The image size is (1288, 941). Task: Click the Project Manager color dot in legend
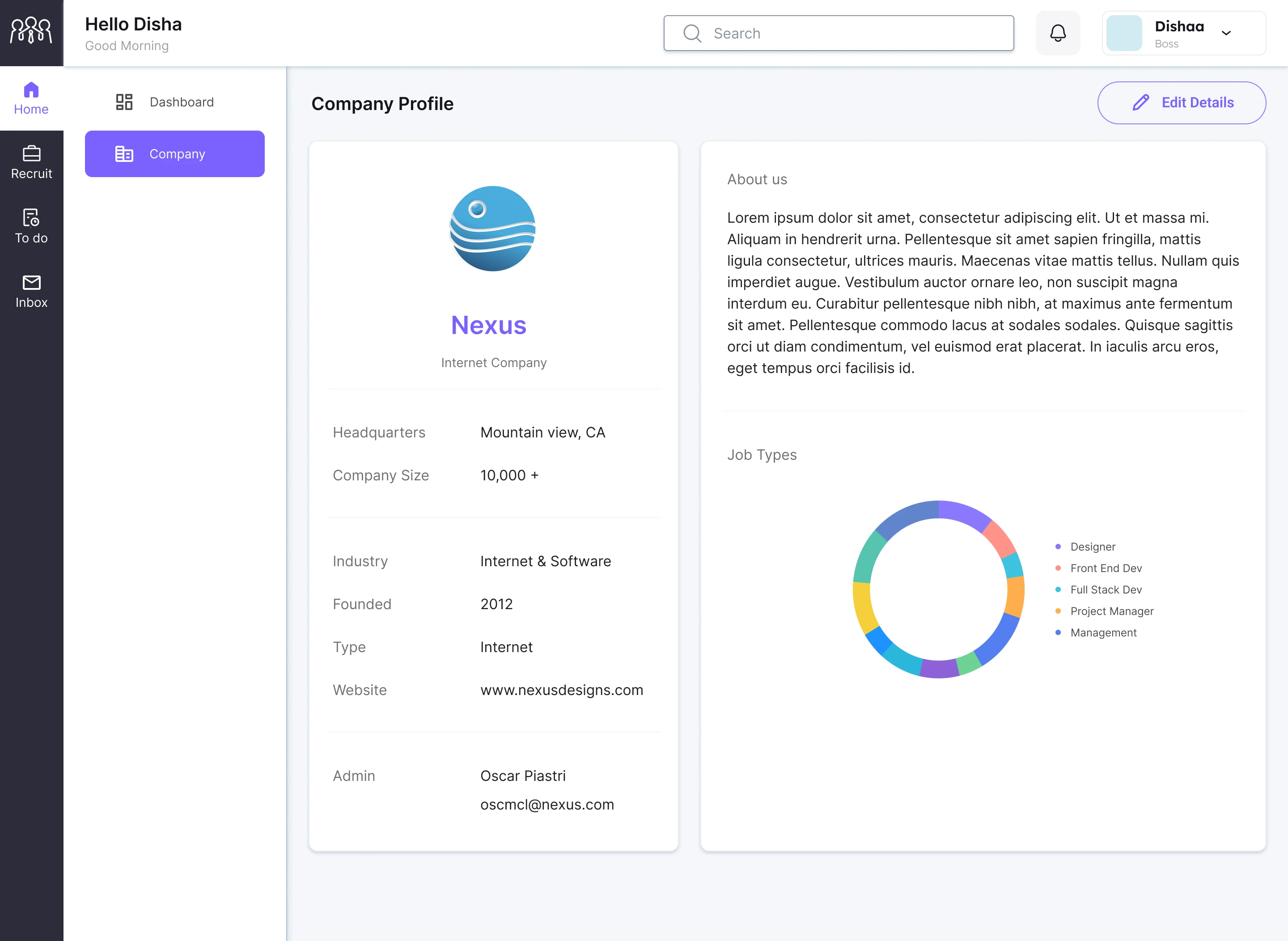click(1058, 610)
